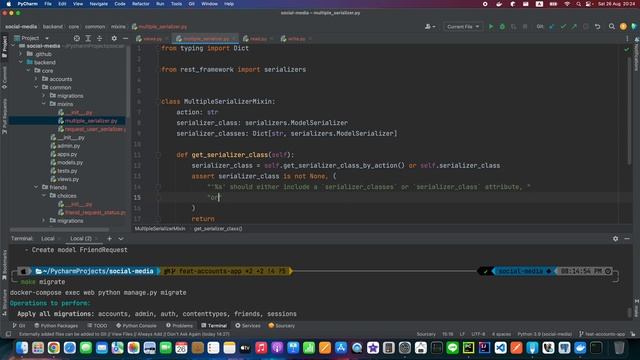Open editor tabs more options icon
Image resolution: width=640 pixels, height=360 pixels.
tap(627, 39)
